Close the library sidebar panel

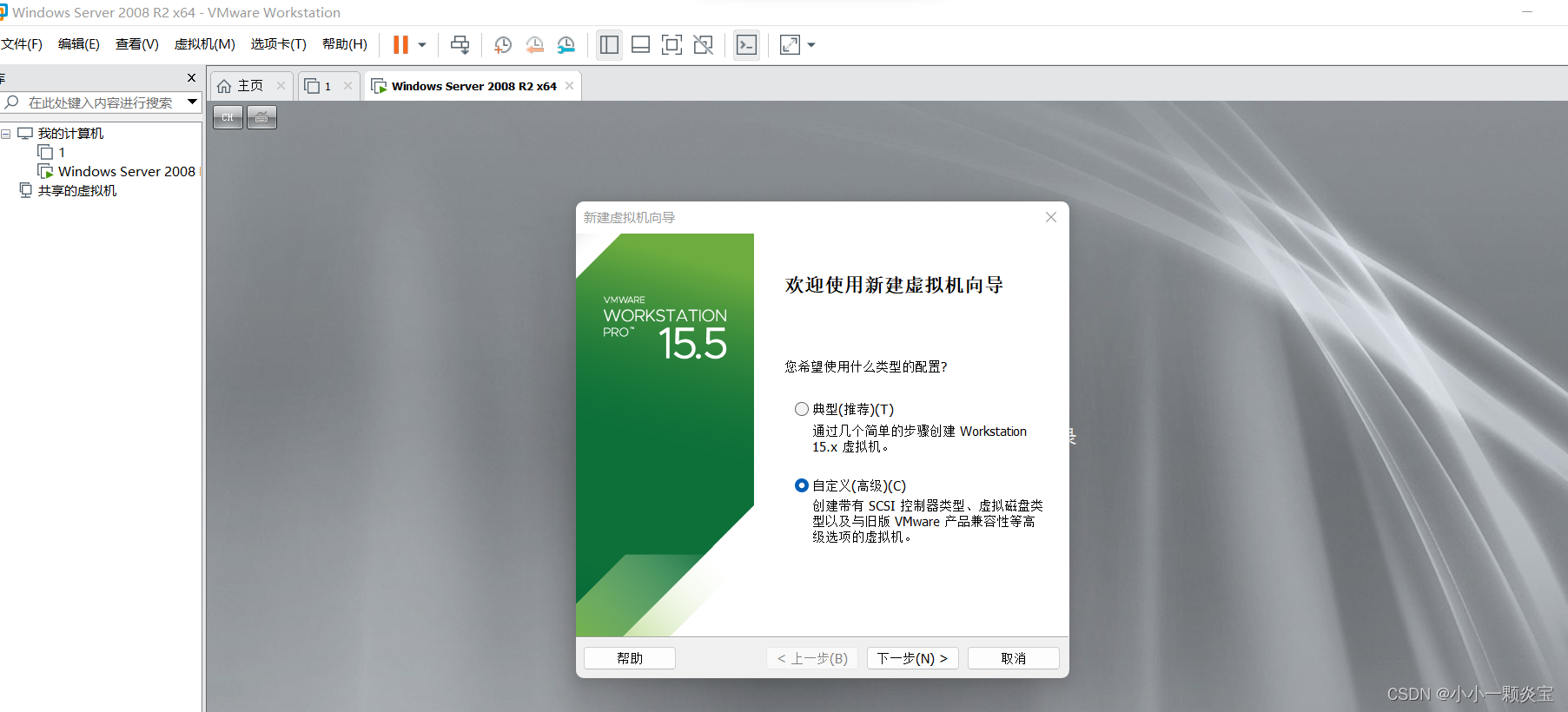tap(192, 78)
